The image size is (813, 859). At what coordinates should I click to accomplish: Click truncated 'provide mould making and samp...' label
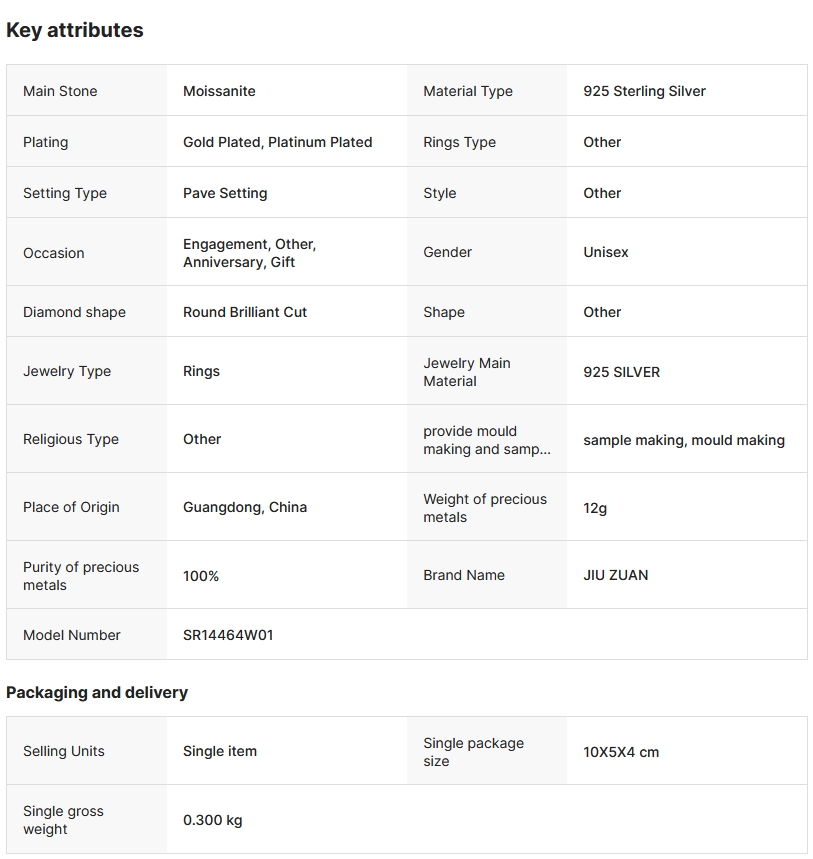(486, 440)
